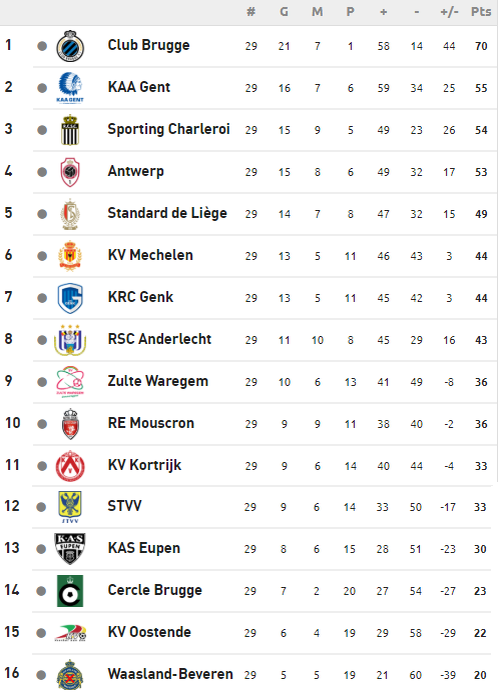This screenshot has width=499, height=695.
Task: Click the RSC Anderlecht purple crest
Action: click(70, 340)
